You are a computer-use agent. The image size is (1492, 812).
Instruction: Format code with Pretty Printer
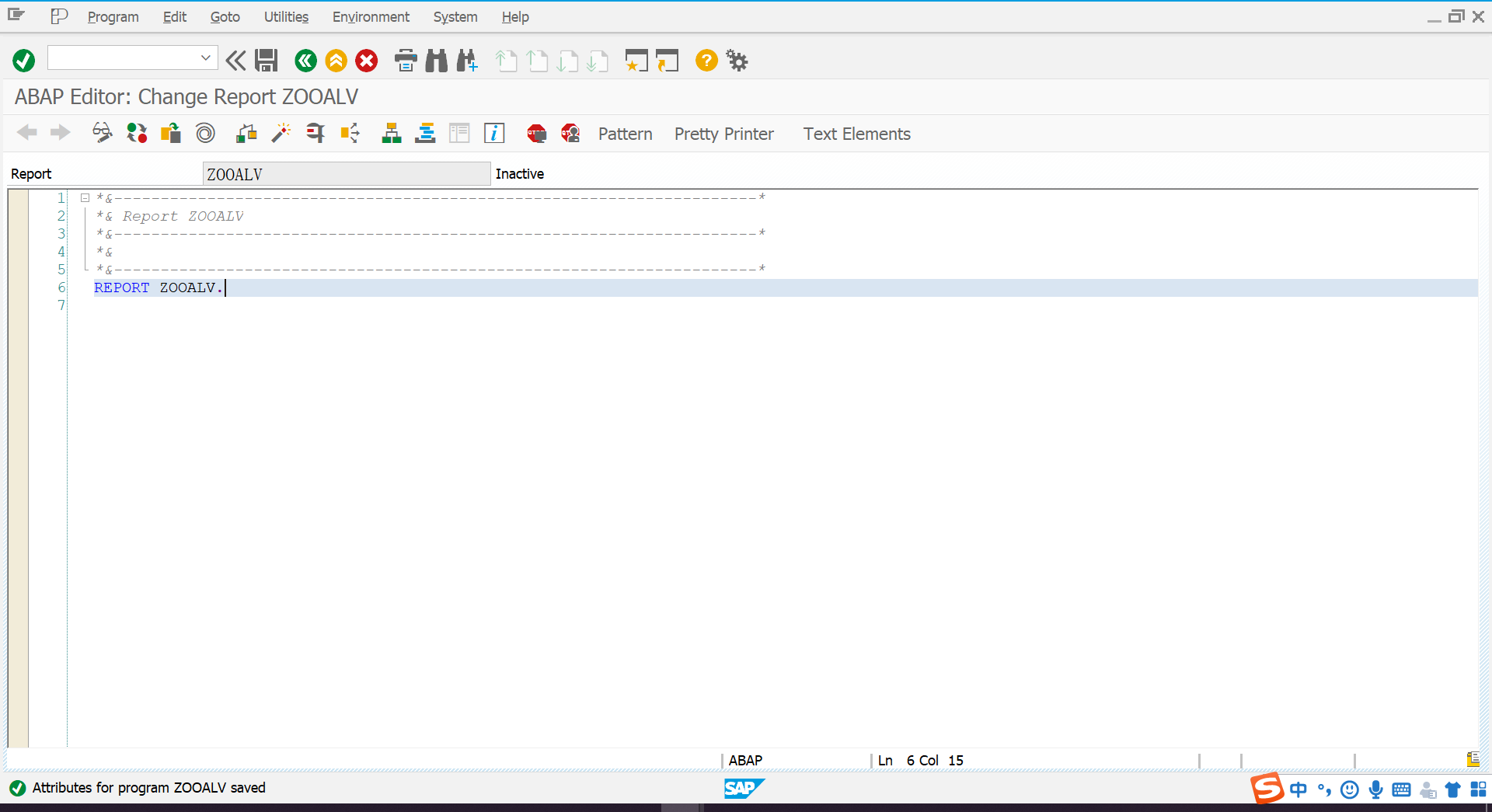tap(723, 134)
